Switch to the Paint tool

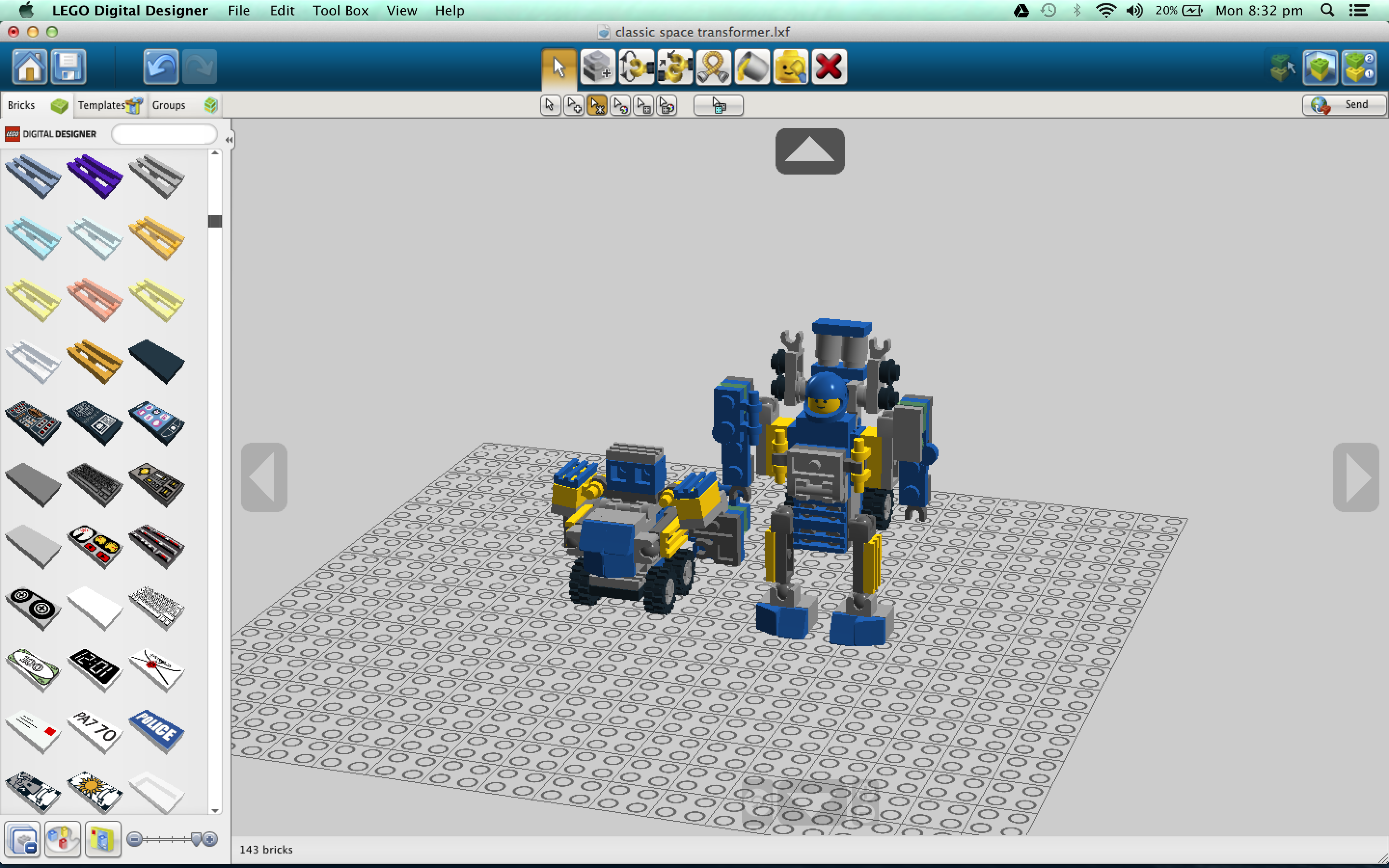click(x=752, y=67)
